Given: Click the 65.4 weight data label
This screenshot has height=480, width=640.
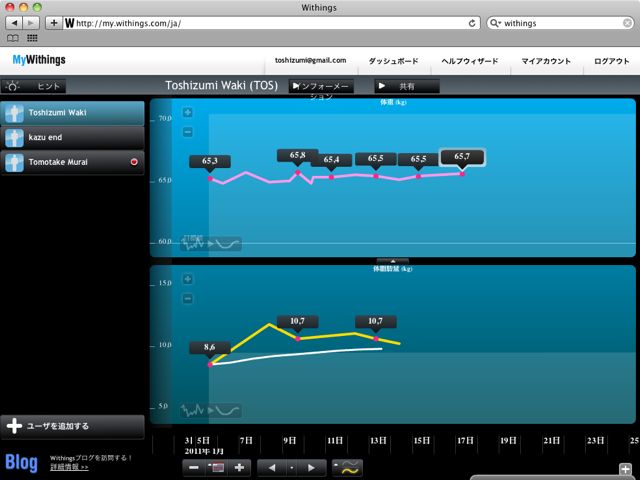Looking at the screenshot, I should (331, 160).
